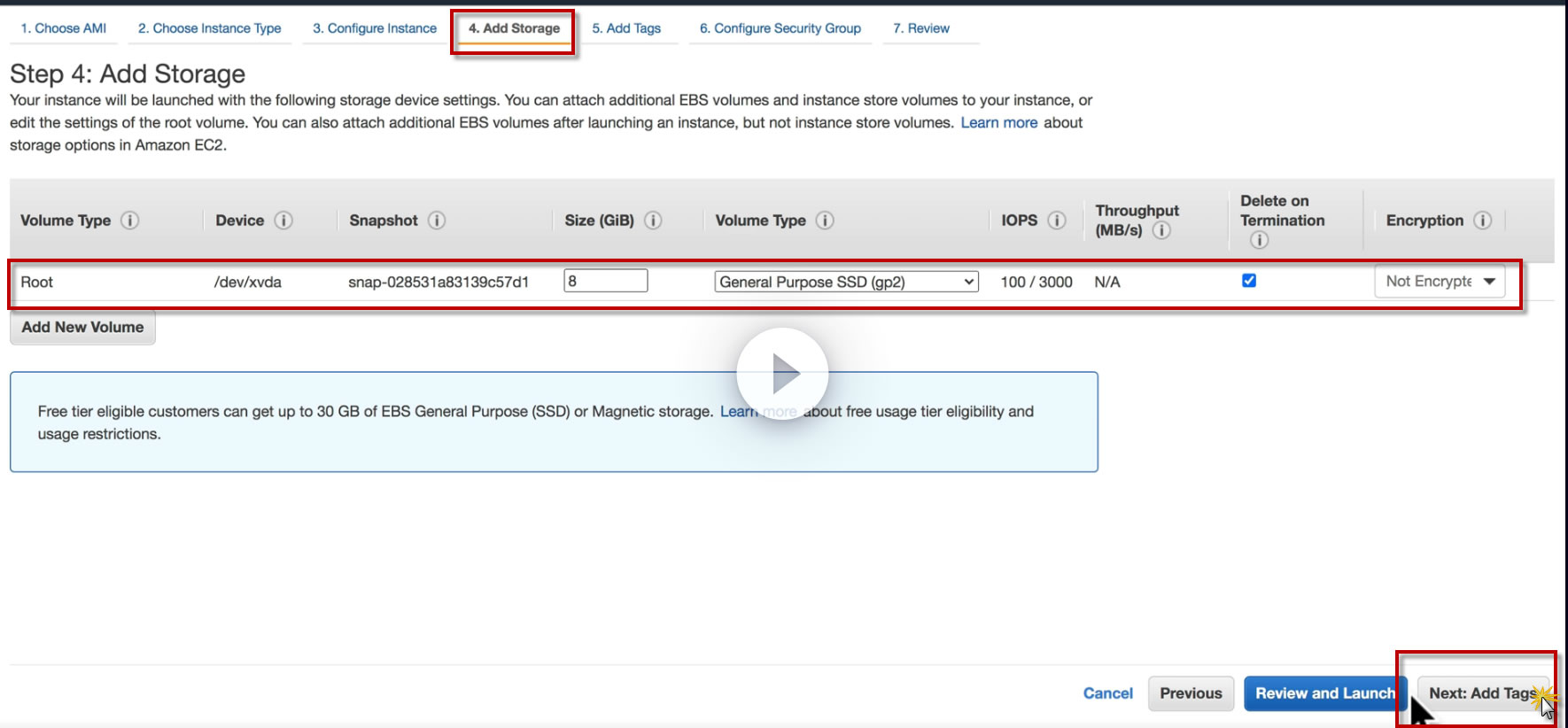Viewport: 1568px width, 728px height.
Task: Click the Review and Launch button
Action: (1323, 693)
